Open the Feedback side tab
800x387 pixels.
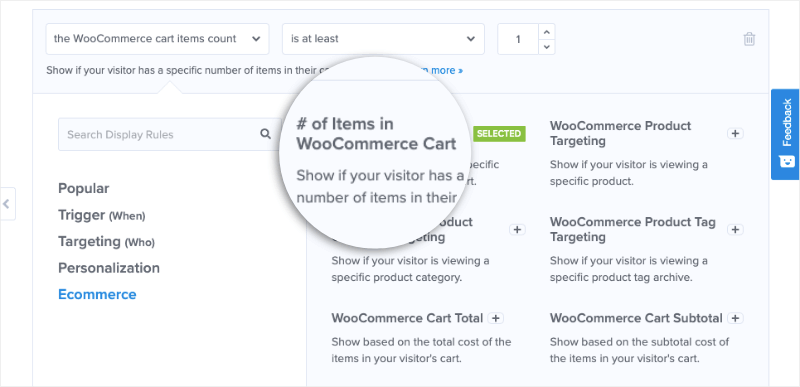[x=785, y=135]
